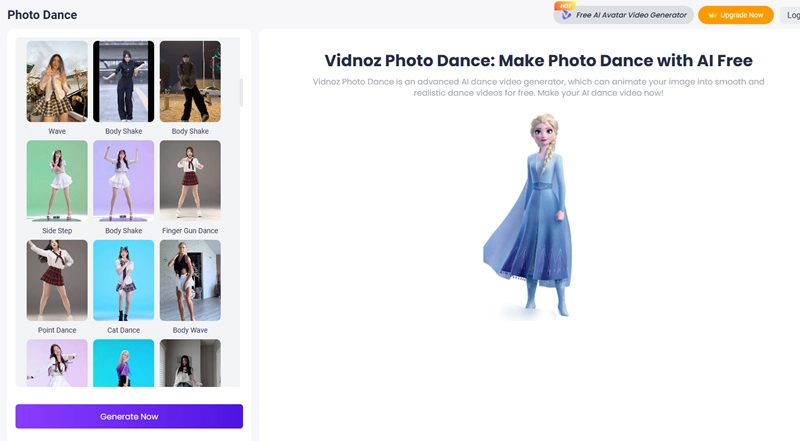Click the HOT badge on avatar generator
The width and height of the screenshot is (800, 441).
point(565,6)
